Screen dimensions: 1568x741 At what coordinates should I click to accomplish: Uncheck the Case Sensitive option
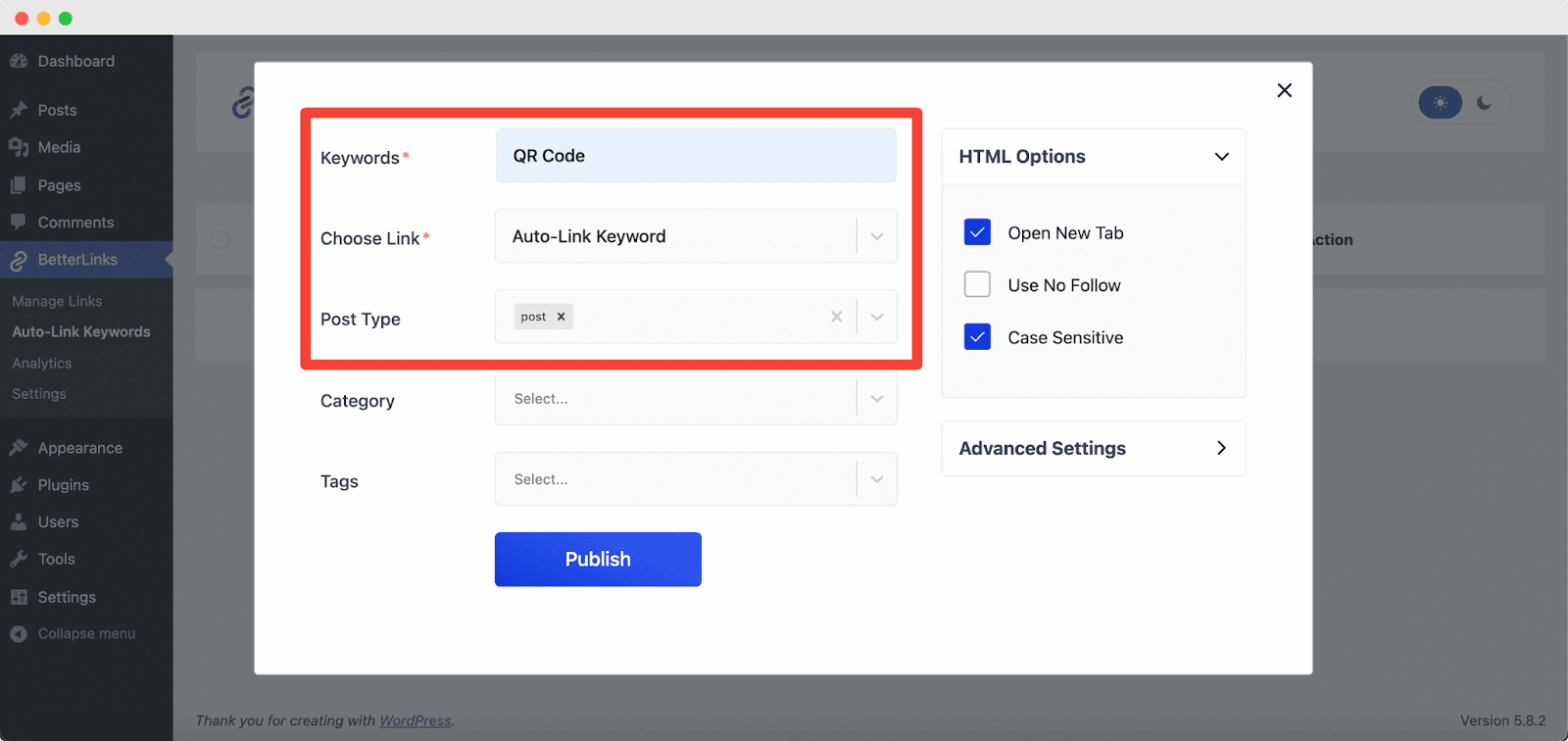point(977,337)
